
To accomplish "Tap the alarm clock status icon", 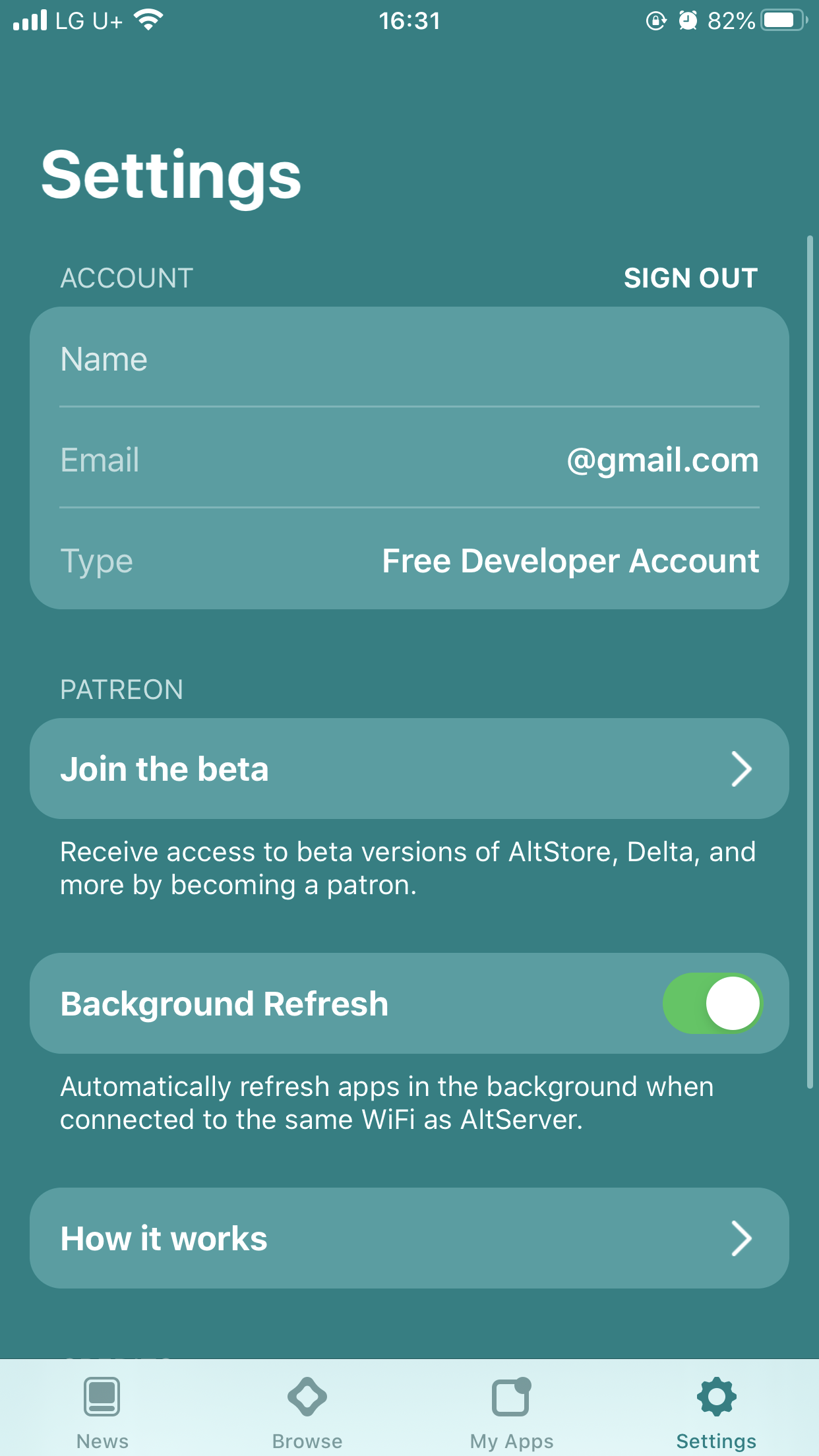I will 688,20.
